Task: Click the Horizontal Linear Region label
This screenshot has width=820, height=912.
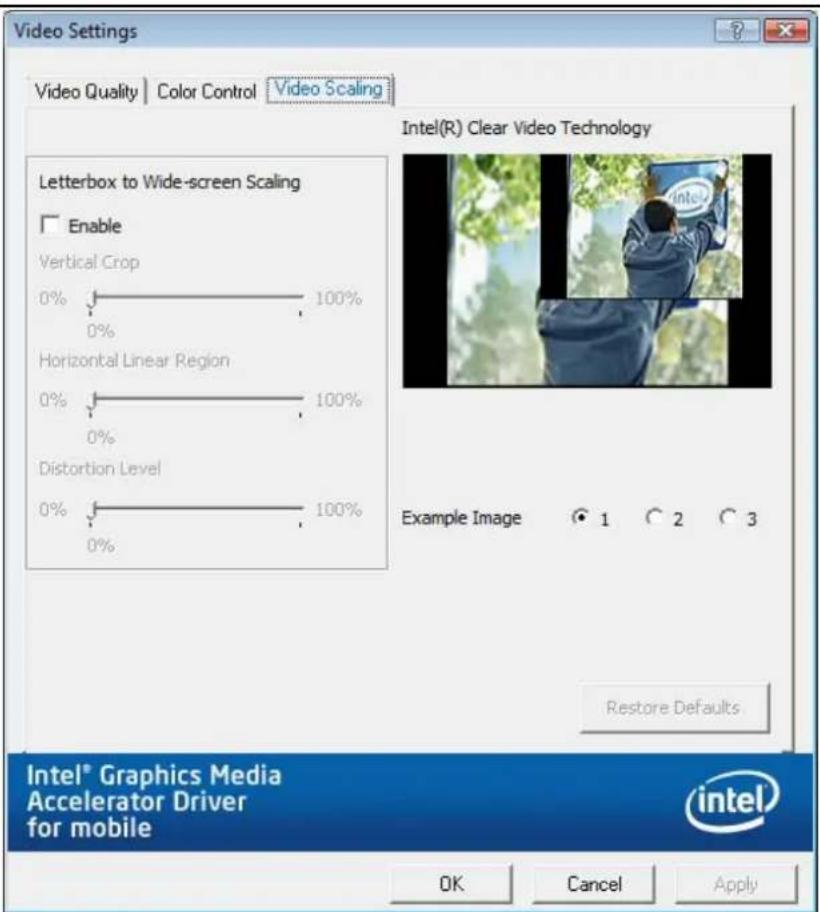Action: coord(134,361)
